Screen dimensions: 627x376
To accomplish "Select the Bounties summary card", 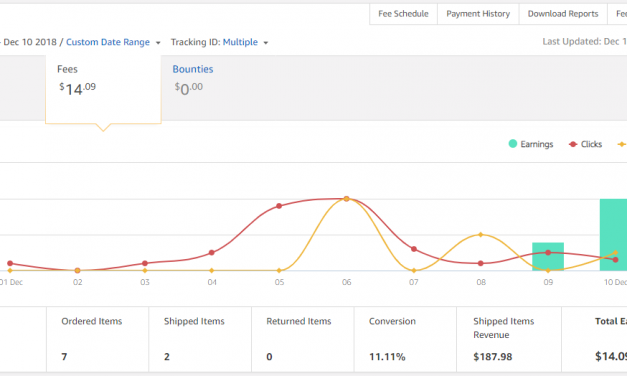I will pyautogui.click(x=193, y=83).
